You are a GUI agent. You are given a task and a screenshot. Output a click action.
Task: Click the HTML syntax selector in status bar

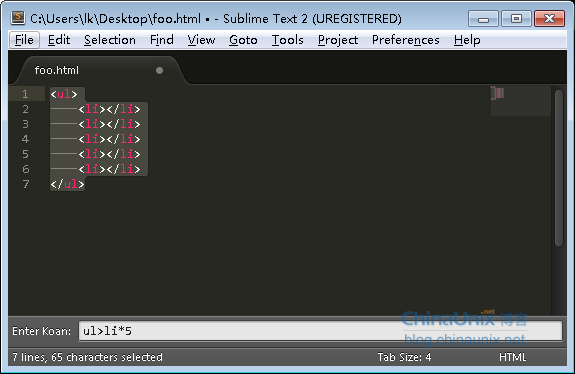512,357
